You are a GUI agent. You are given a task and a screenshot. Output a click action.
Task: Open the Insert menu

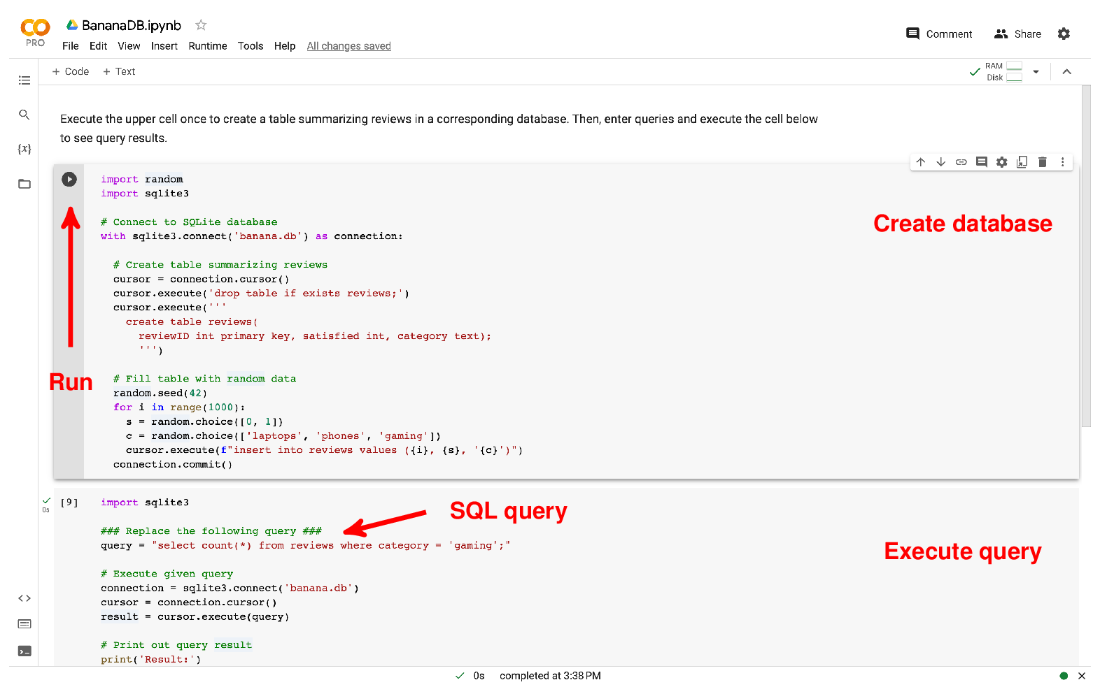164,46
